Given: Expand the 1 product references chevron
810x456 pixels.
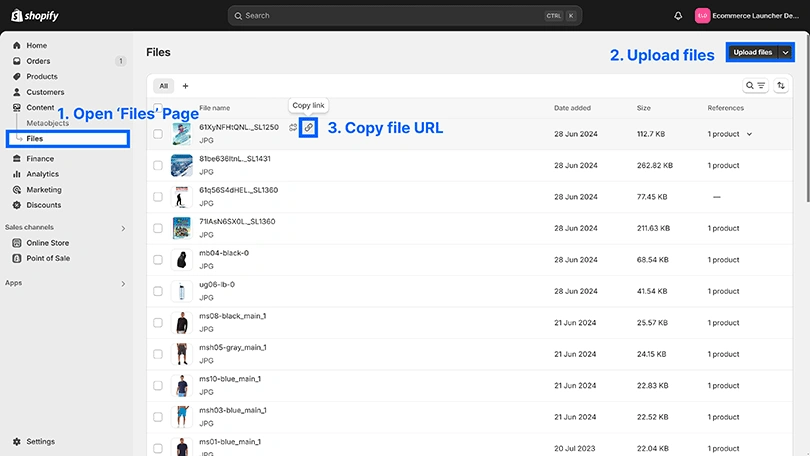Looking at the screenshot, I should click(x=749, y=134).
